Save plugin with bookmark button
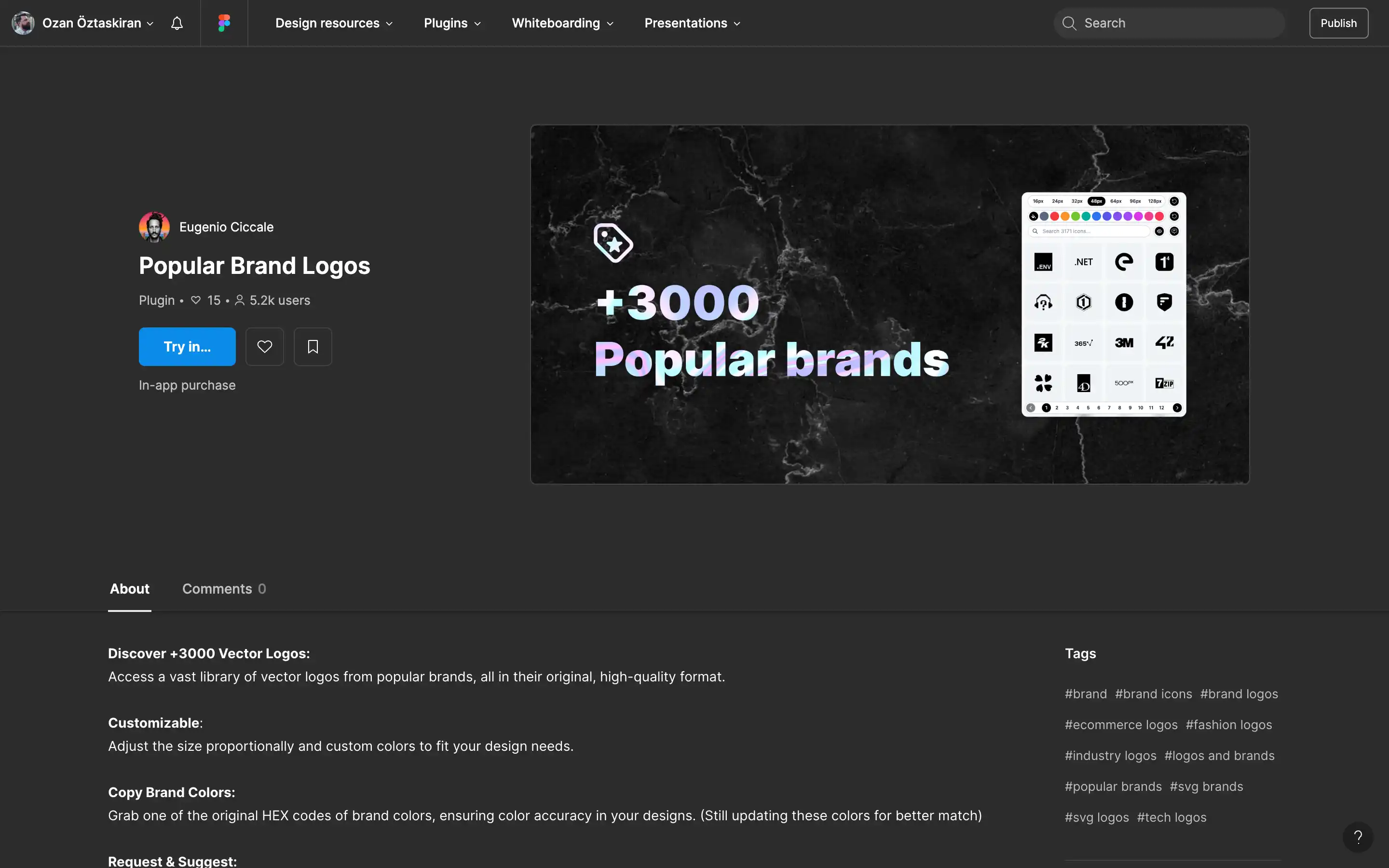Viewport: 1389px width, 868px height. click(313, 347)
